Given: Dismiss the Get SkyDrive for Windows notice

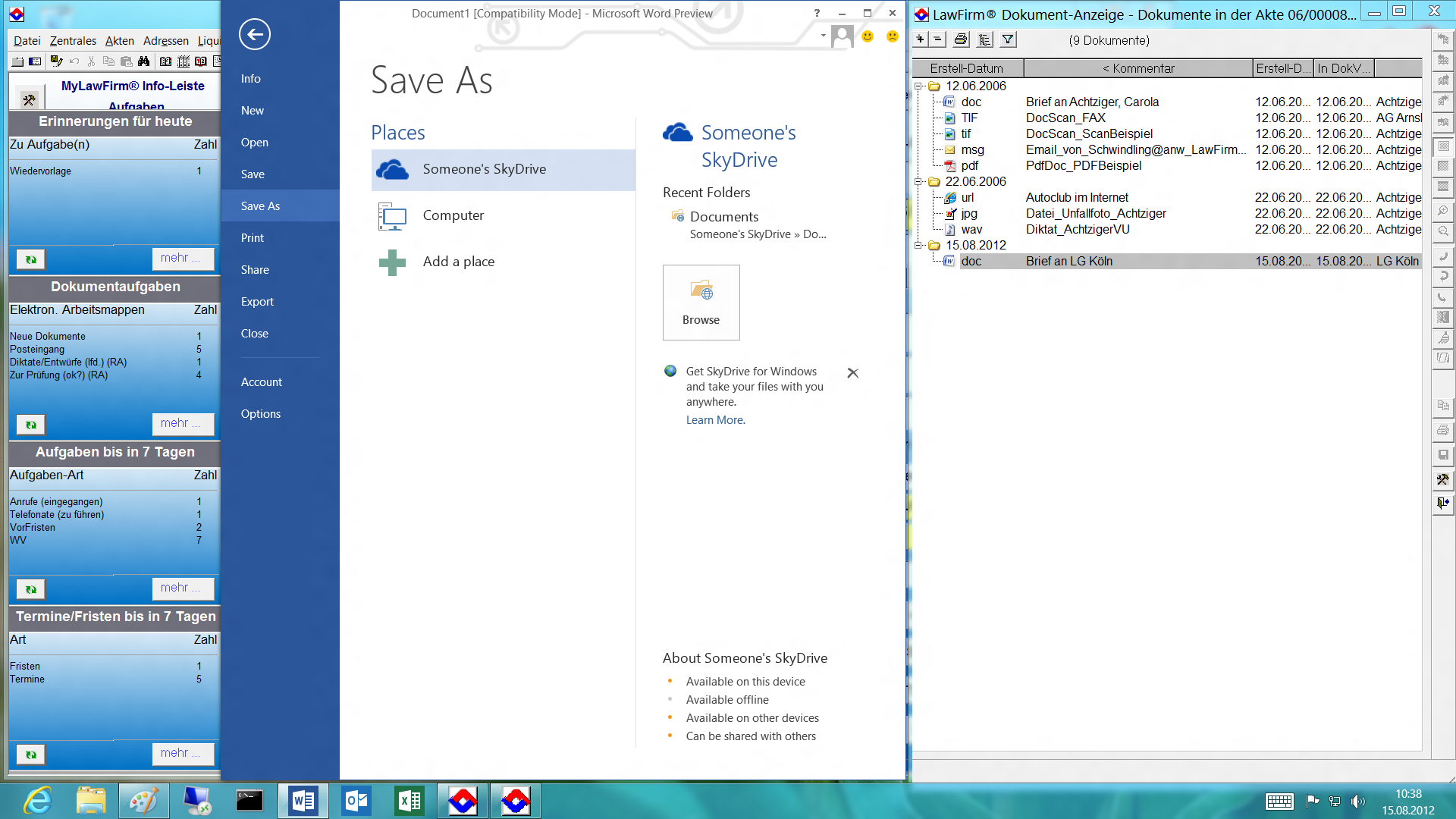Looking at the screenshot, I should point(852,373).
